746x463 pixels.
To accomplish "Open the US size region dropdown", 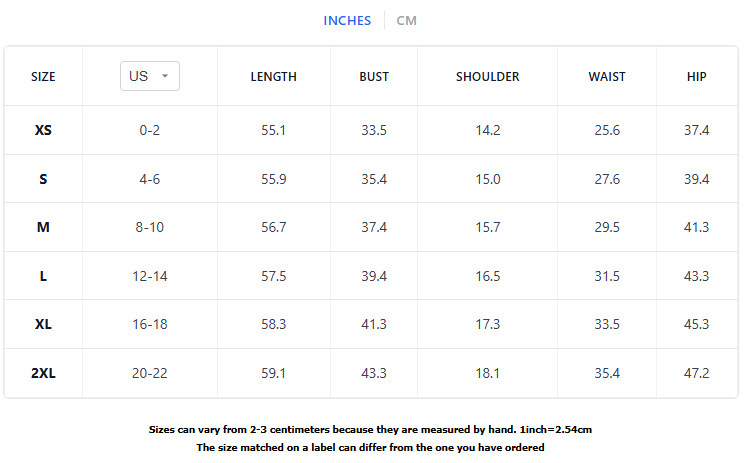I will [149, 76].
